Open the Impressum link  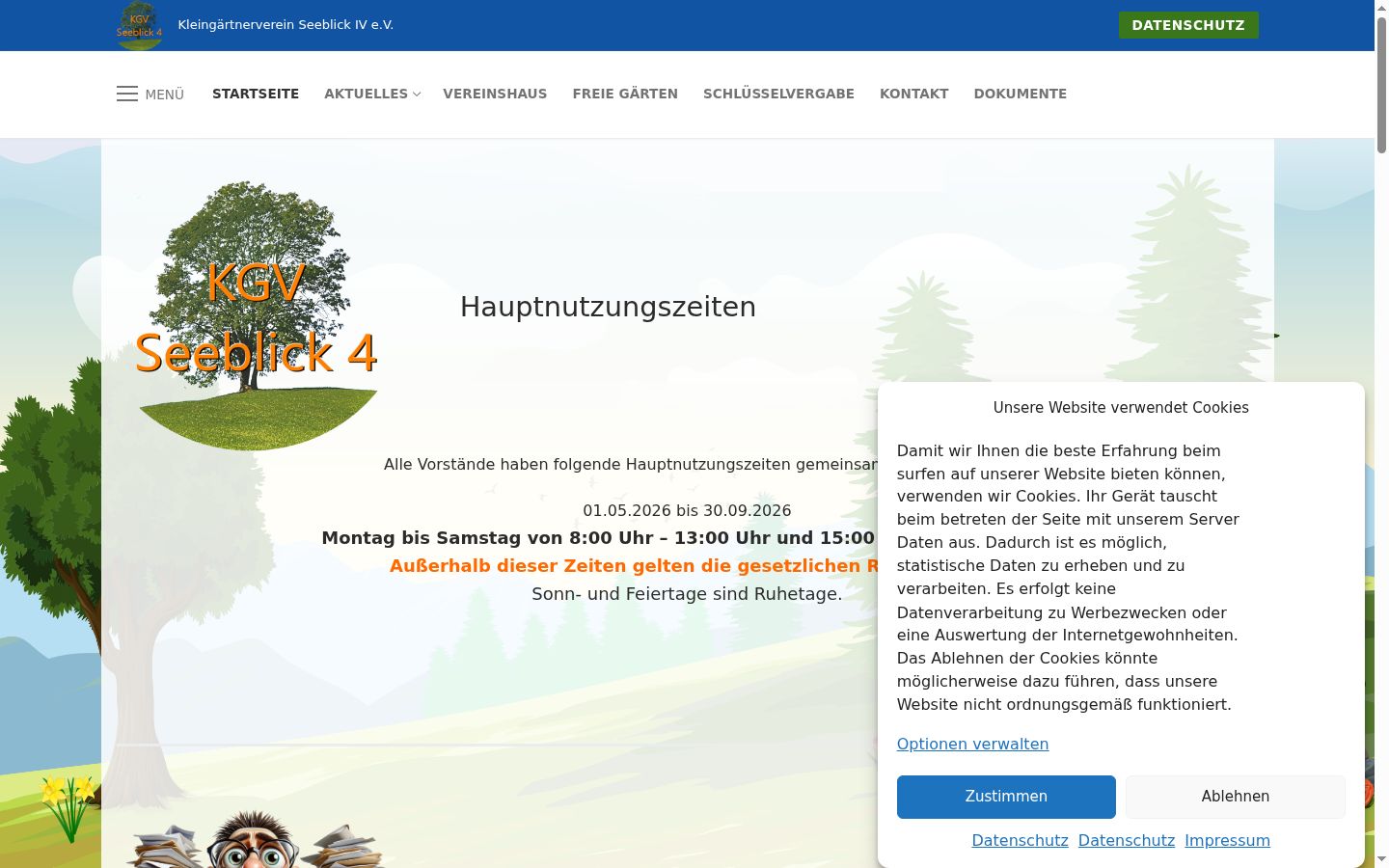[1227, 840]
